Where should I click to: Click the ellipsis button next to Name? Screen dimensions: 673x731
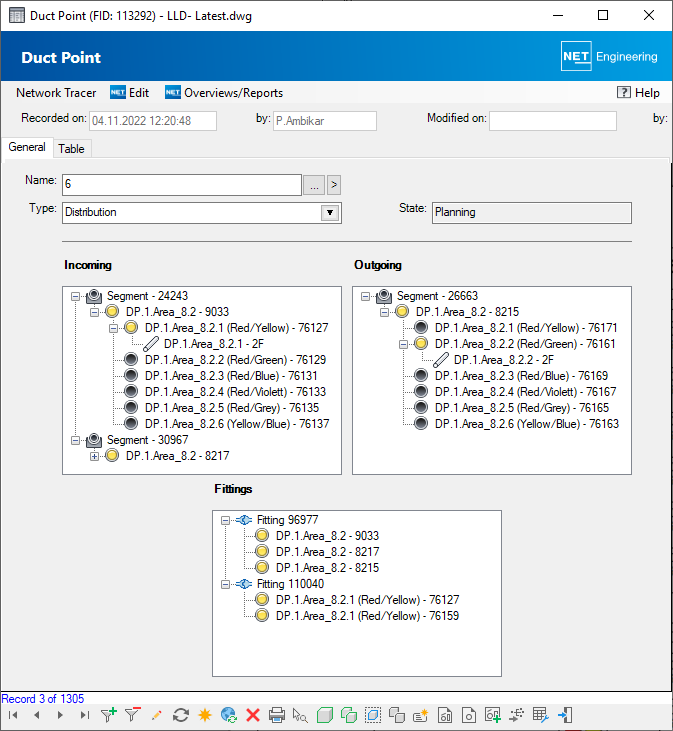tap(314, 185)
